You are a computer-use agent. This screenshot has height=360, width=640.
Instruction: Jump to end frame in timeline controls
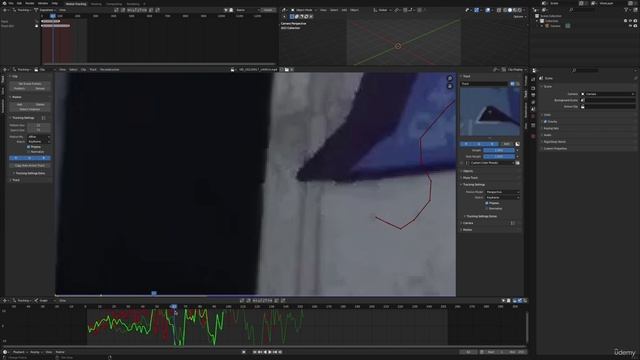280,352
